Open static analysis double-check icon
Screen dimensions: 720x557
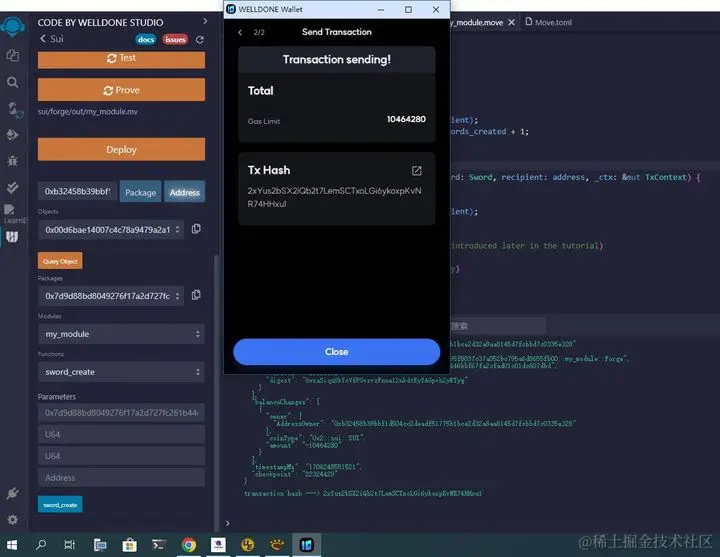pos(12,187)
